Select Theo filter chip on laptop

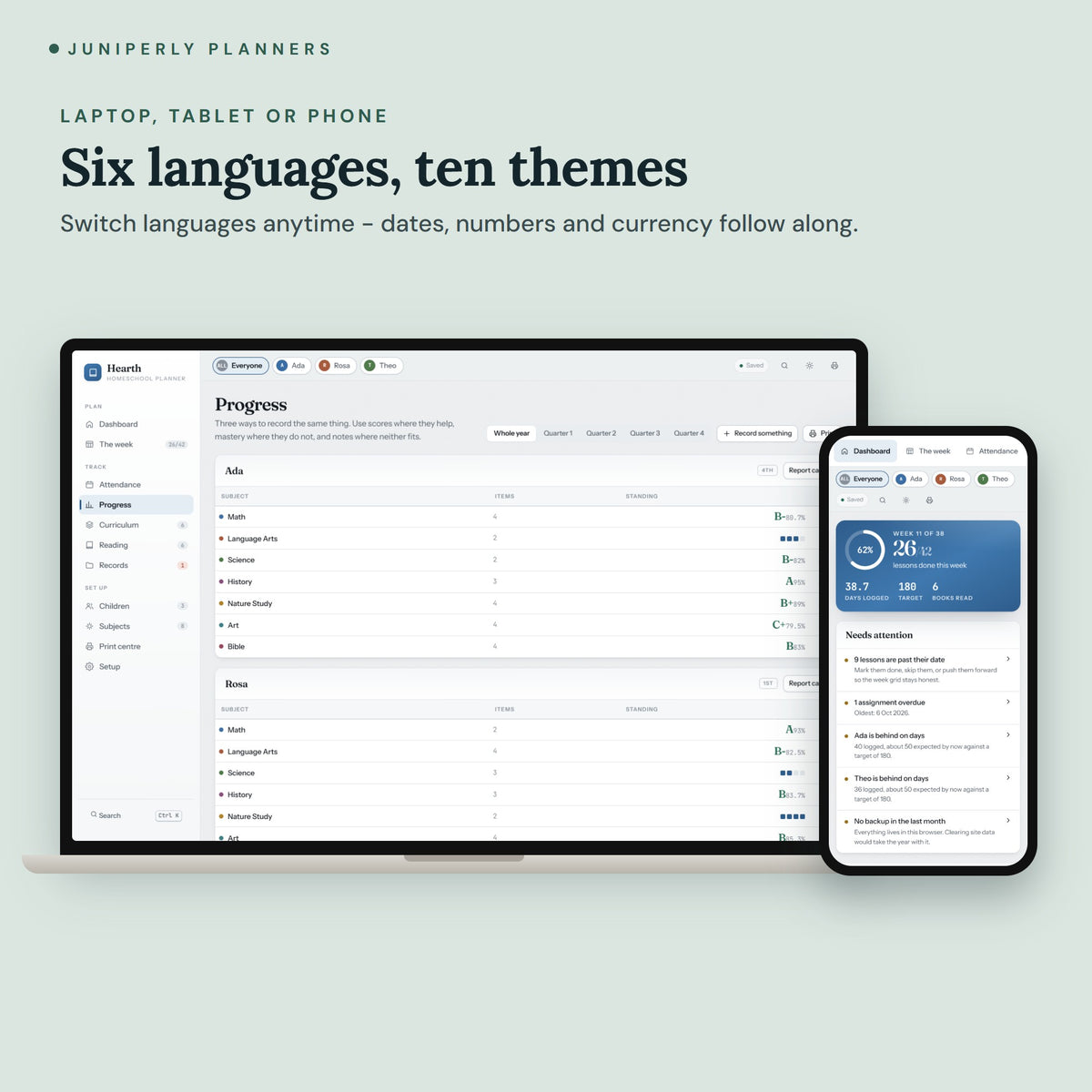click(x=381, y=366)
